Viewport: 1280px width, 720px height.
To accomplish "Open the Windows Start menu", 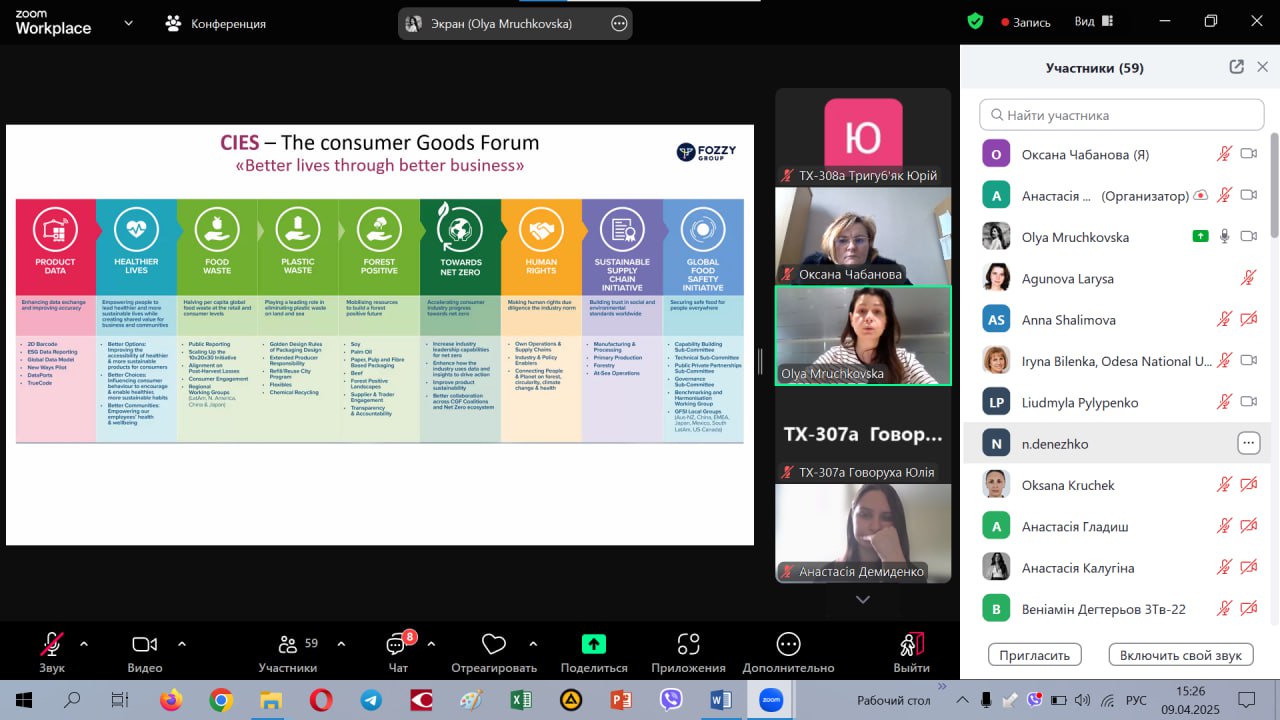I will [24, 700].
